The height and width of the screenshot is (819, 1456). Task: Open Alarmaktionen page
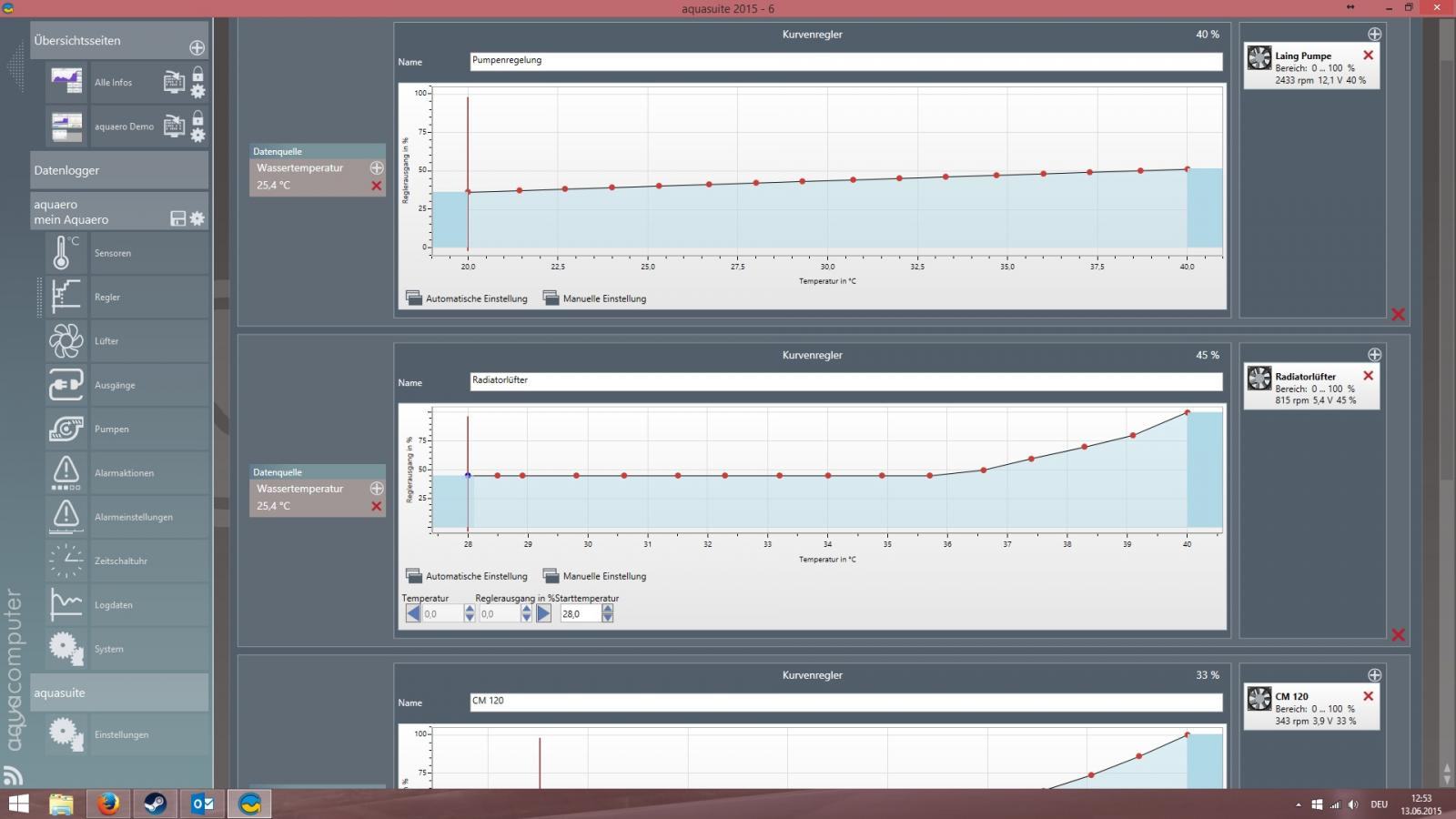coord(126,473)
